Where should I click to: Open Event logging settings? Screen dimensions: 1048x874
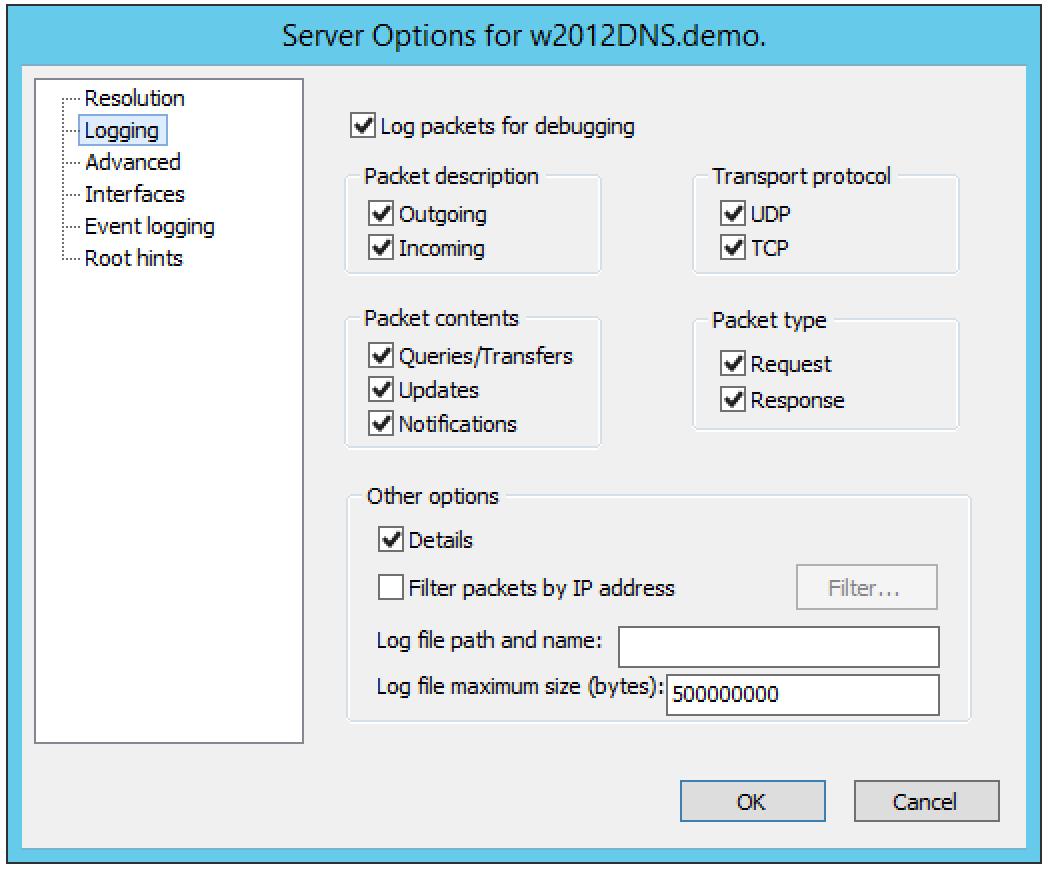click(x=149, y=226)
